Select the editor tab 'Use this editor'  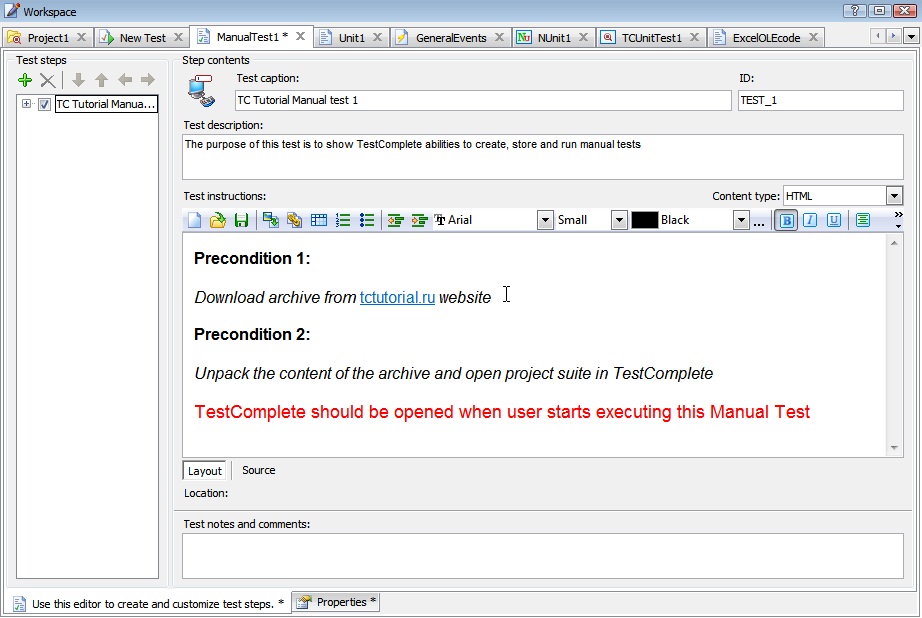[149, 604]
